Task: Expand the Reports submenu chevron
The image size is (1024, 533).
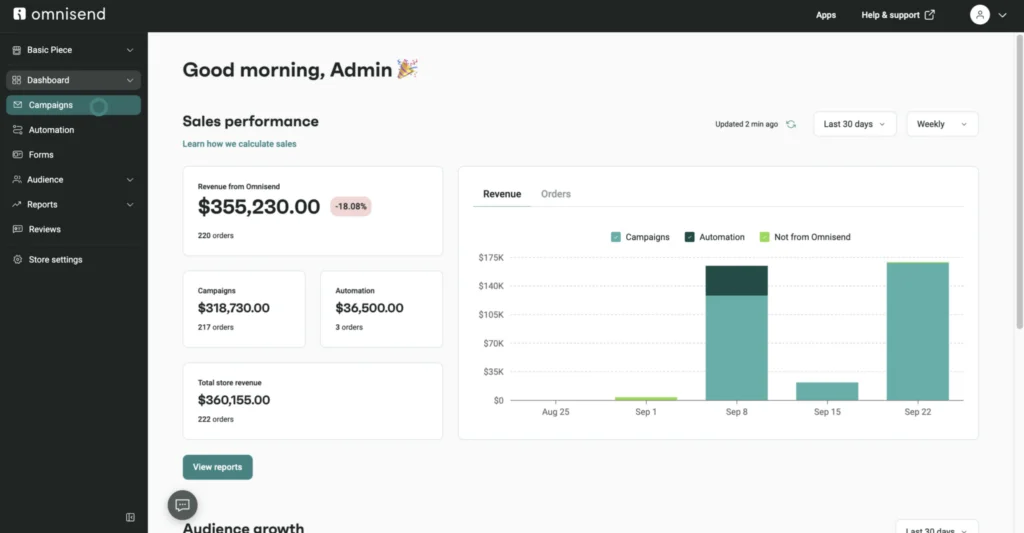Action: [x=130, y=204]
